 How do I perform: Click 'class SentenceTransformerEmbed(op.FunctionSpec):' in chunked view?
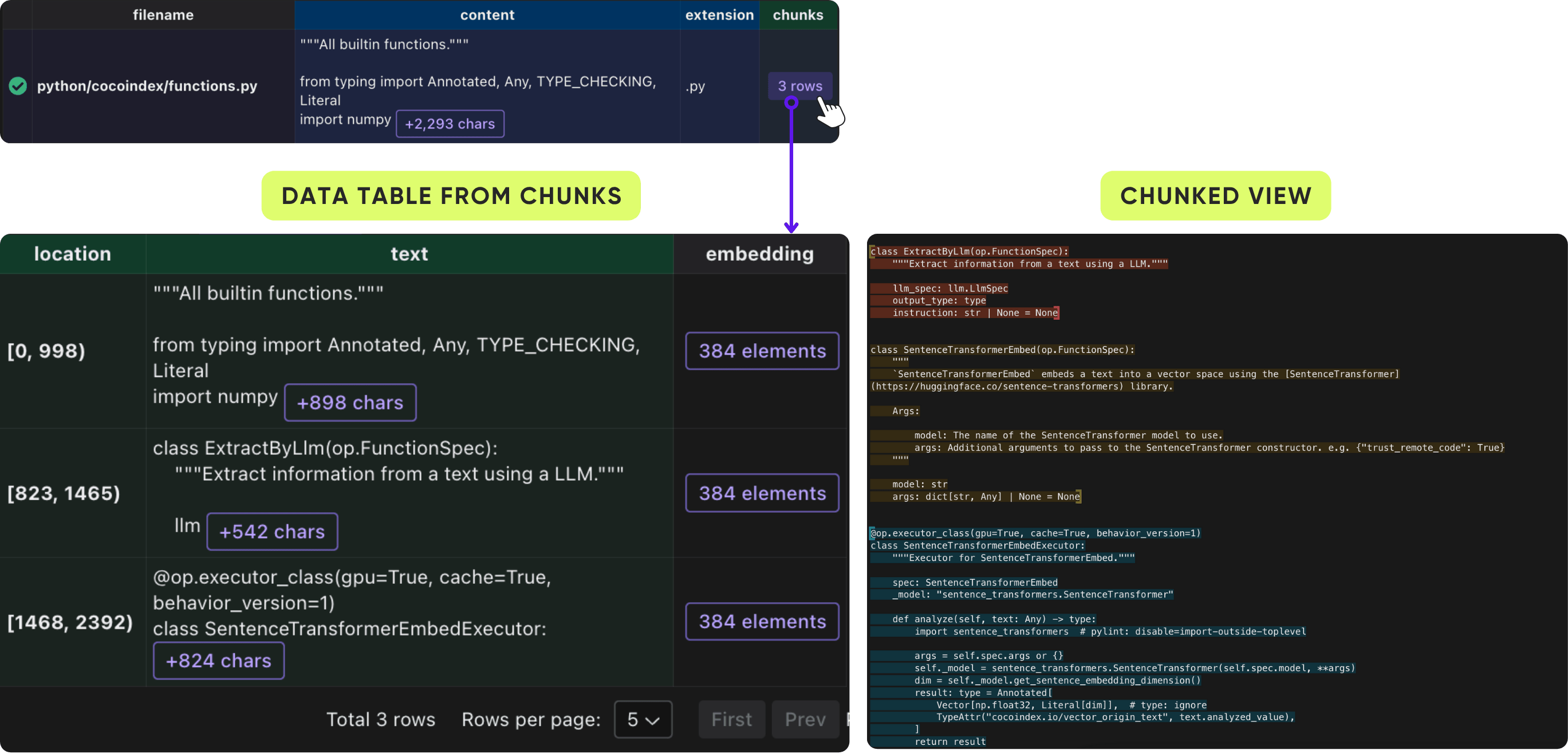point(1002,349)
